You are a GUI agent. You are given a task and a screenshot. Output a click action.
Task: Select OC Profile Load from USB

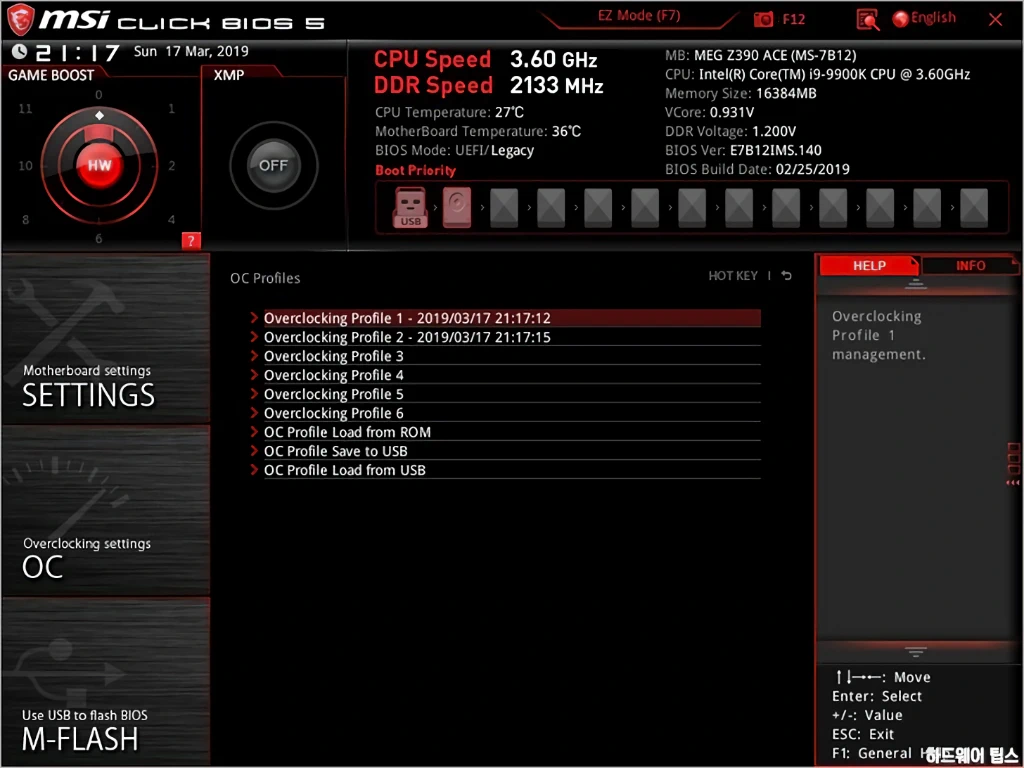512,470
